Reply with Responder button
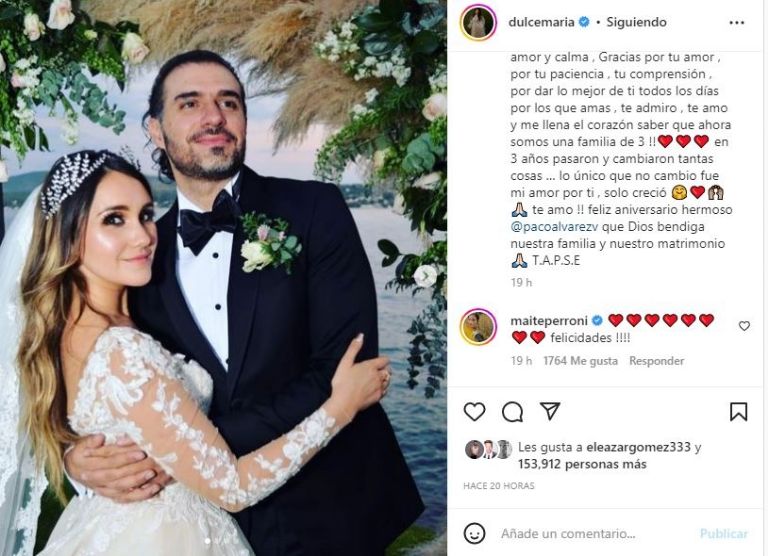768x556 pixels. [656, 361]
